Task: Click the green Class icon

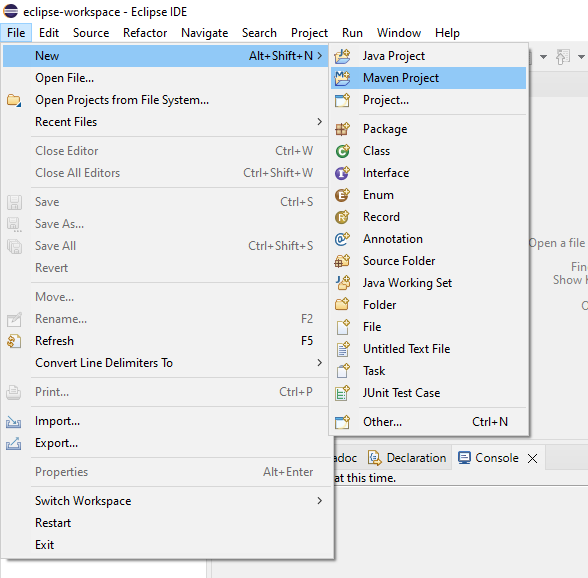Action: (x=342, y=151)
